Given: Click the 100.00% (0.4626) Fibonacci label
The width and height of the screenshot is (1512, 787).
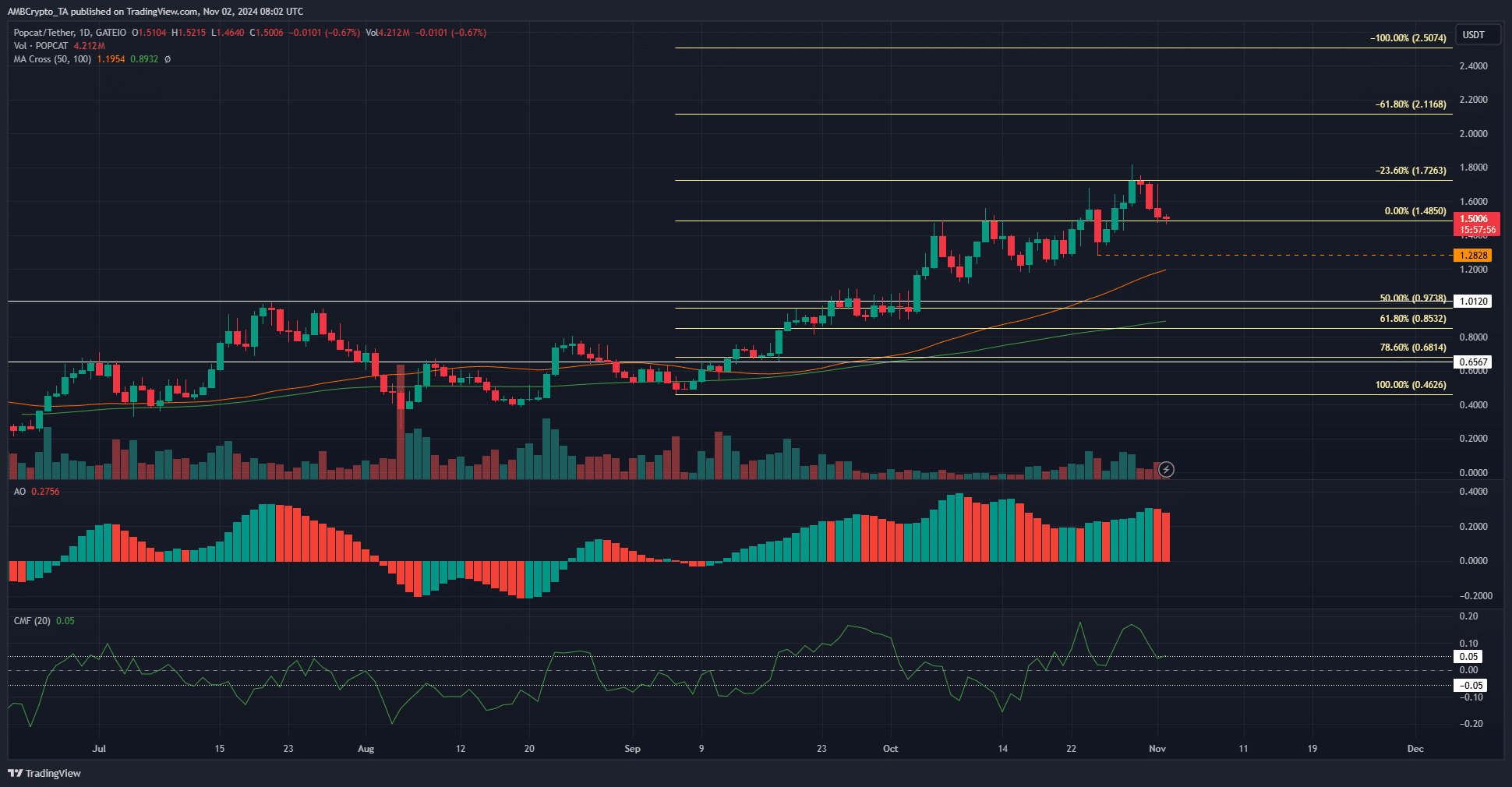Looking at the screenshot, I should (x=1411, y=384).
